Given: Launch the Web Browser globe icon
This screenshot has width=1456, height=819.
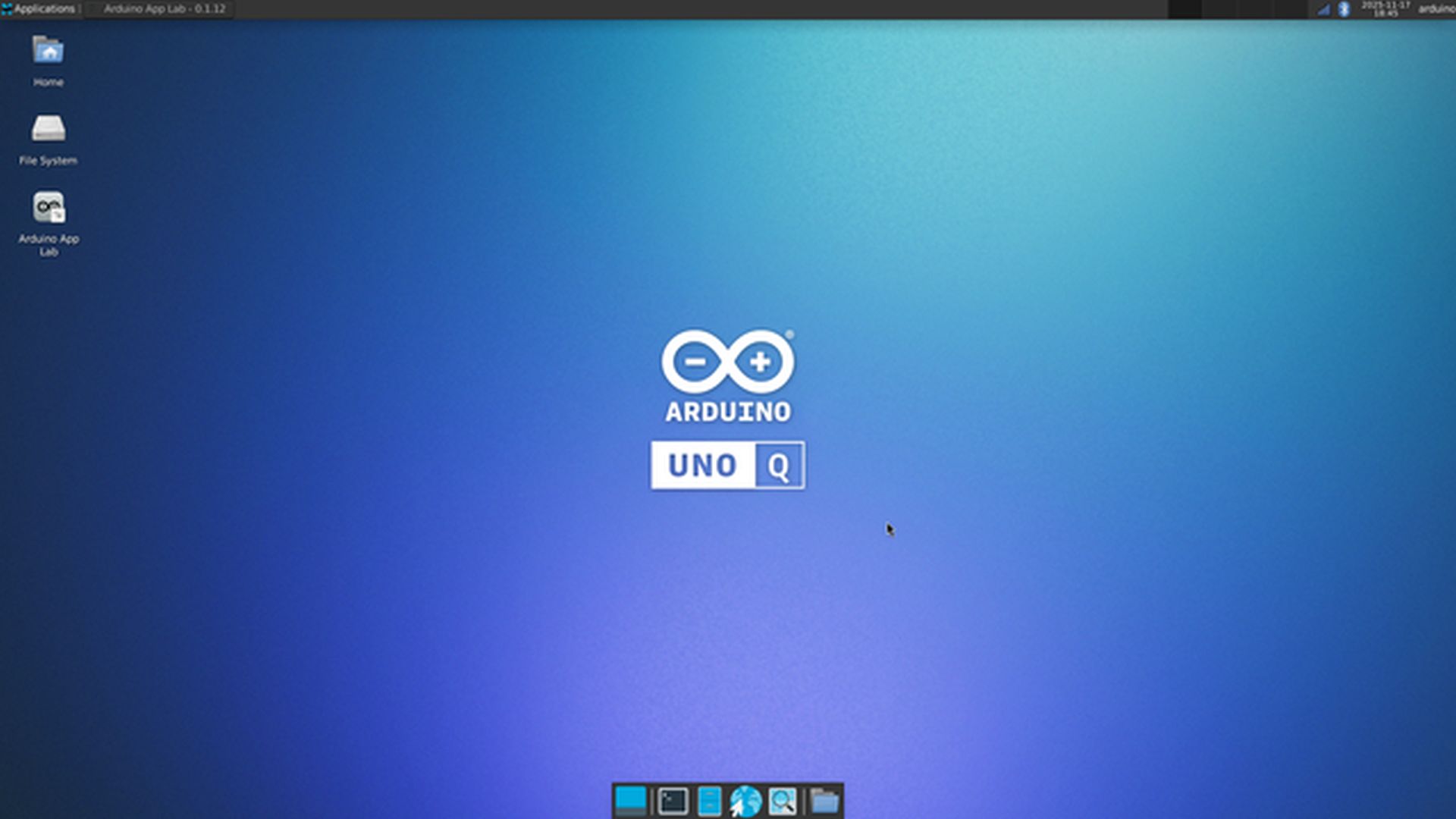Looking at the screenshot, I should [x=745, y=801].
